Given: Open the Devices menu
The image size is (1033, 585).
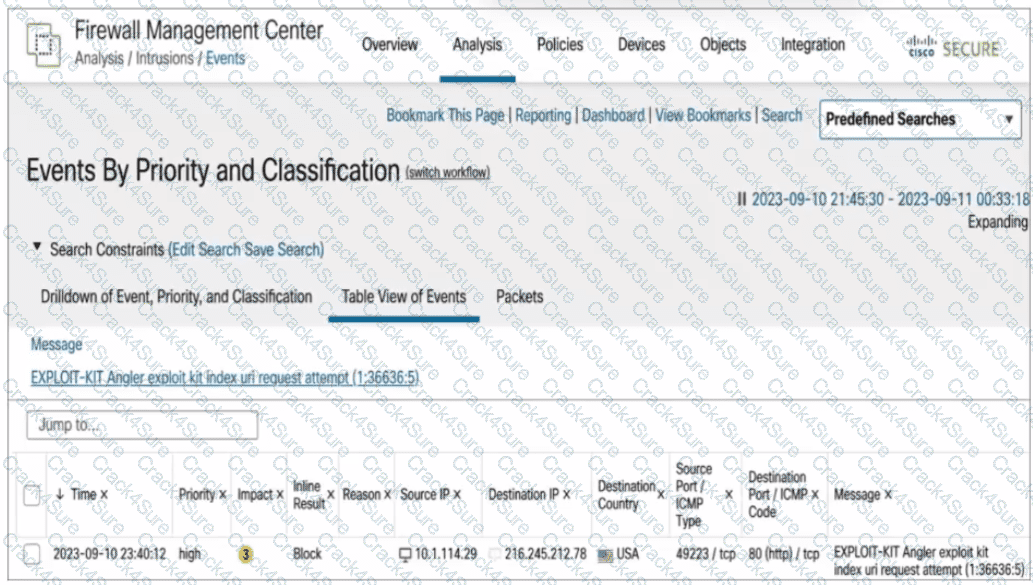Looking at the screenshot, I should [x=642, y=45].
